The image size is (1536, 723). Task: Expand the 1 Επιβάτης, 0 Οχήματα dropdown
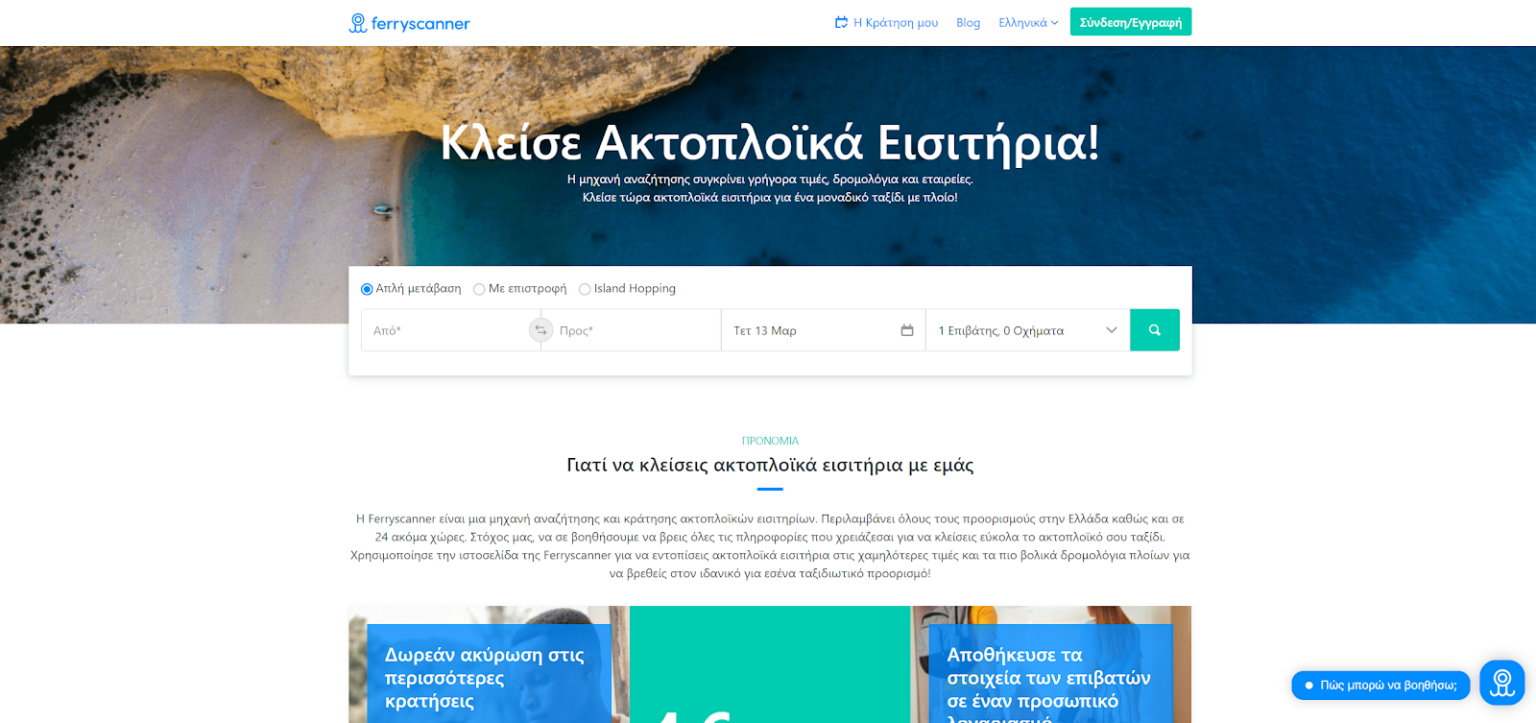(1028, 330)
